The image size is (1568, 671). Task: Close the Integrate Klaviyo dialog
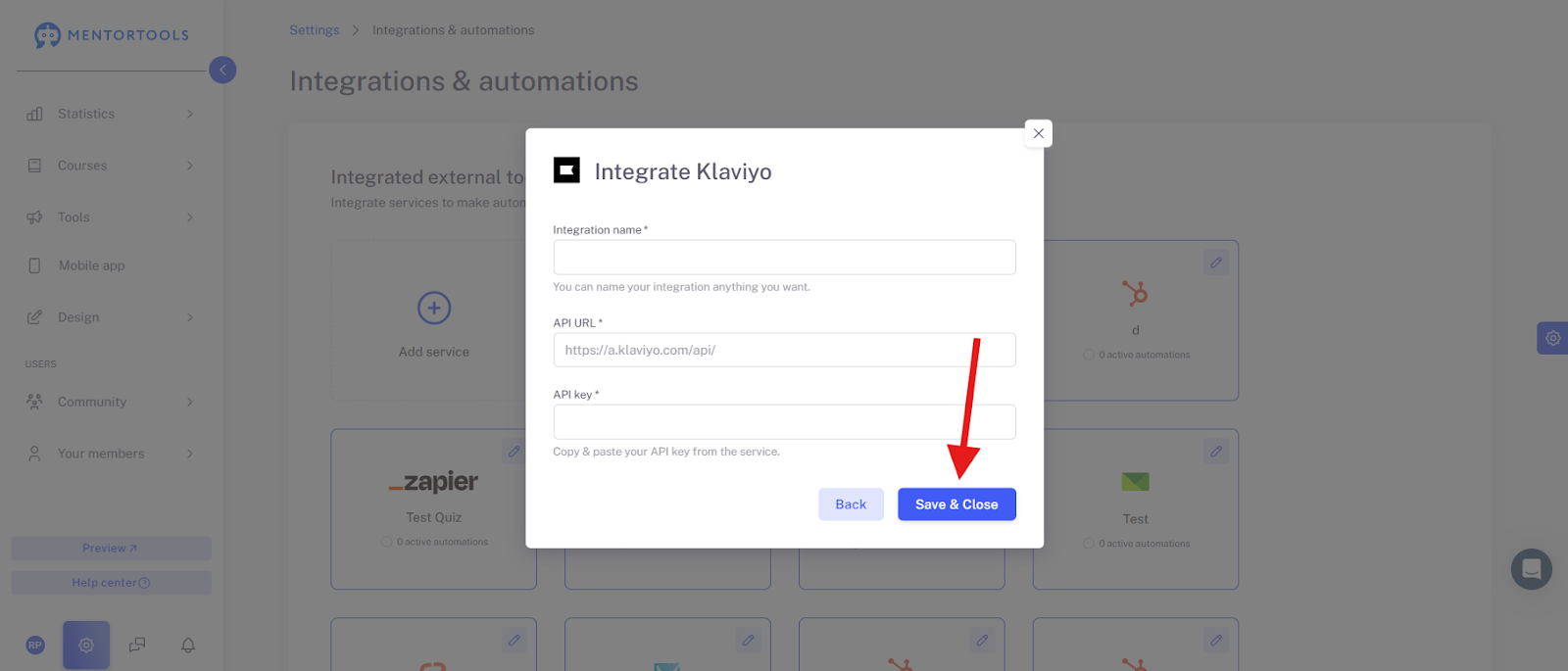click(x=1038, y=133)
